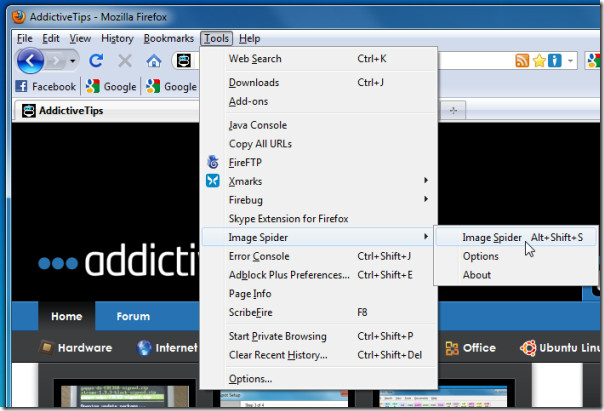Screen dimensions: 604x411
Task: Choose Web Search from Tools menu
Action: pos(319,59)
